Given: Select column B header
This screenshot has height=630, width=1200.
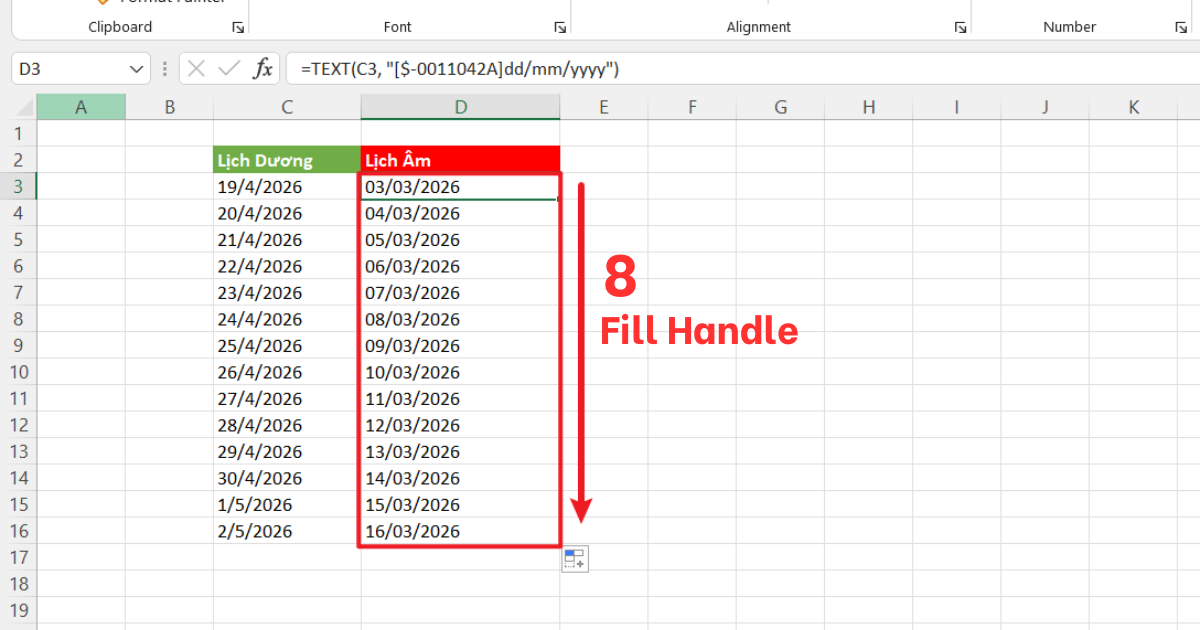Looking at the screenshot, I should click(169, 107).
